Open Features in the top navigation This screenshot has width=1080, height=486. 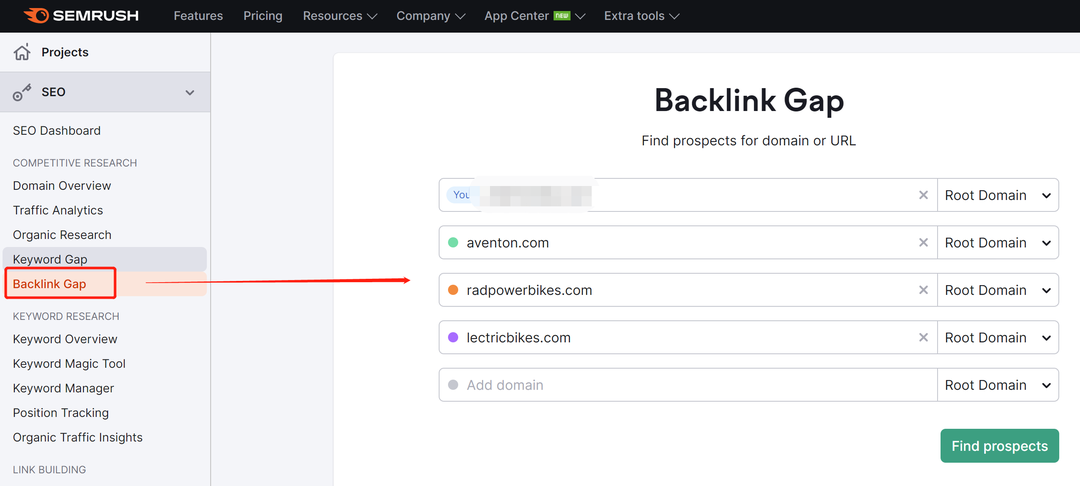click(x=198, y=16)
